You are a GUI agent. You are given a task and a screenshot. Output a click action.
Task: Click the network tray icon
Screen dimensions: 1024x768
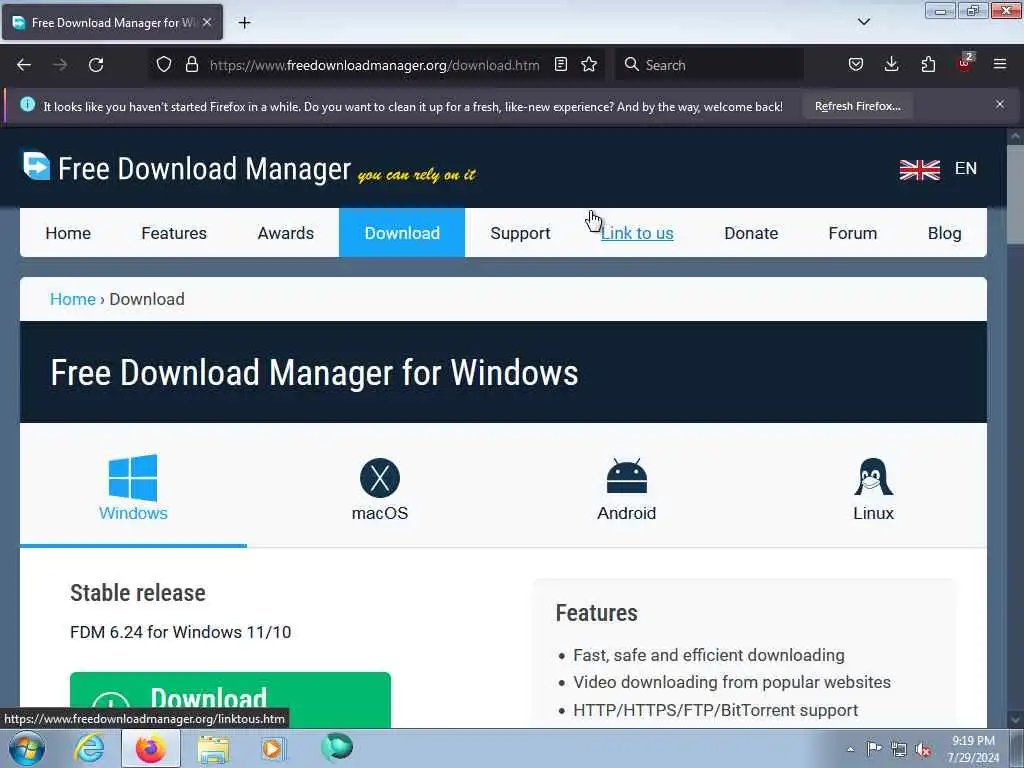899,749
